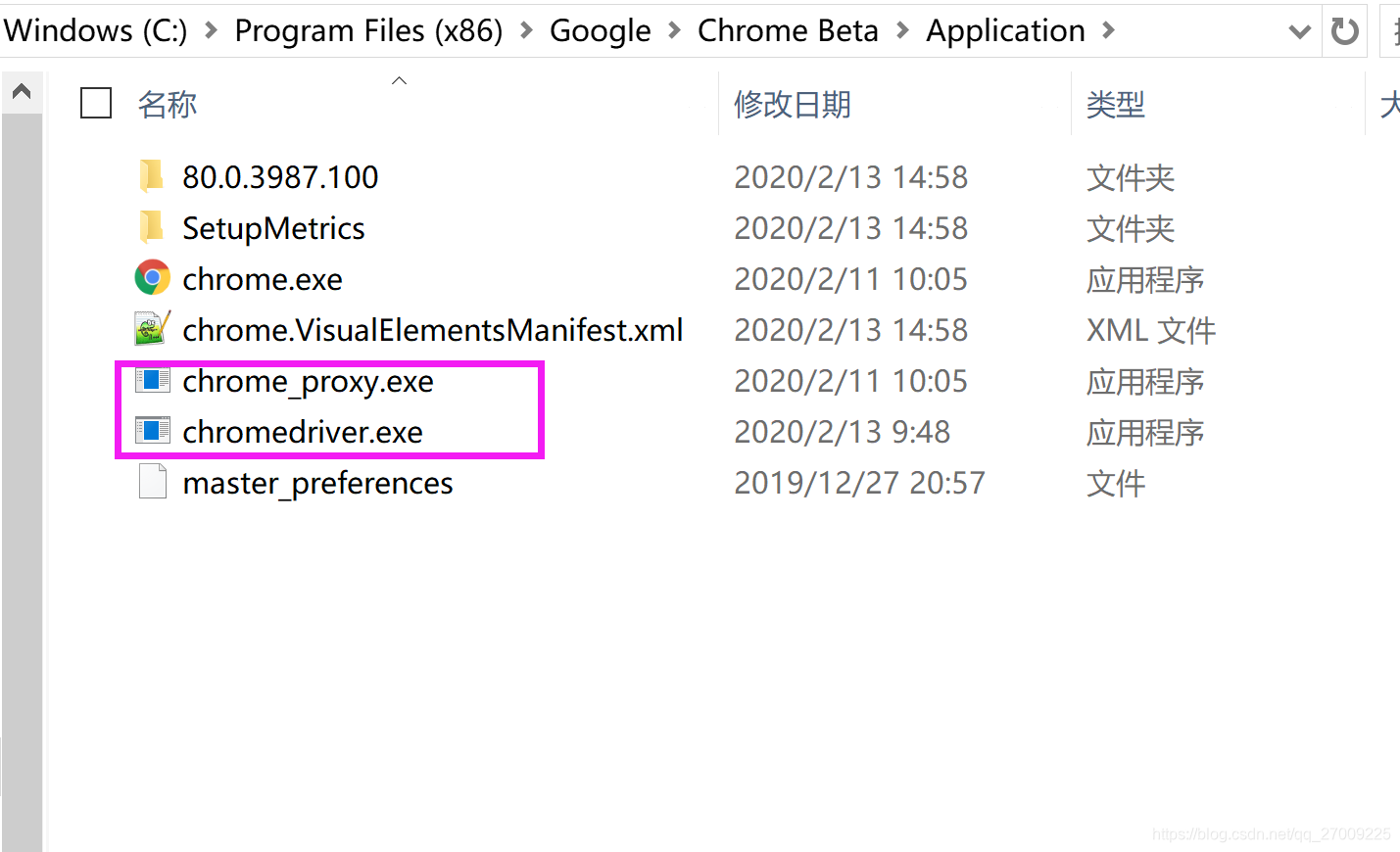The image size is (1400, 852).
Task: Click date 2019/12/27 20:57 of master_preferences
Action: point(859,483)
